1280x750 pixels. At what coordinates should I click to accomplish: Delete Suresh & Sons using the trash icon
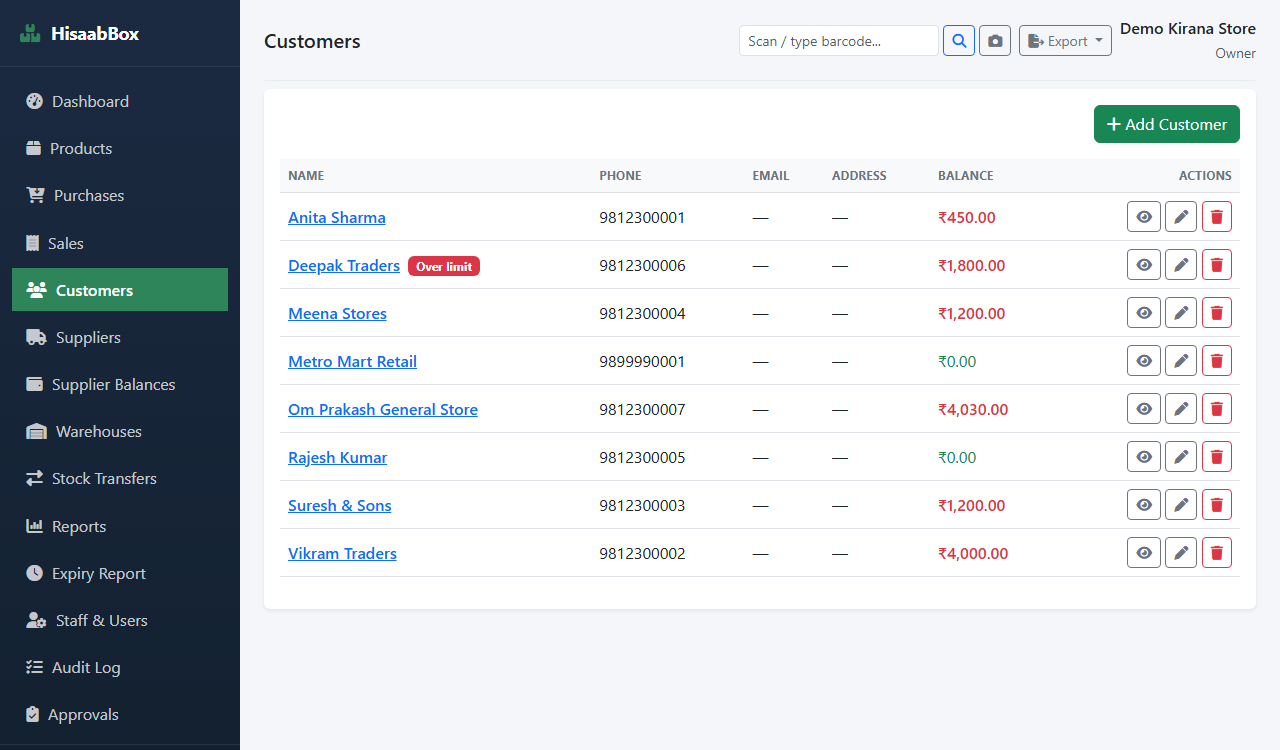[x=1217, y=505]
